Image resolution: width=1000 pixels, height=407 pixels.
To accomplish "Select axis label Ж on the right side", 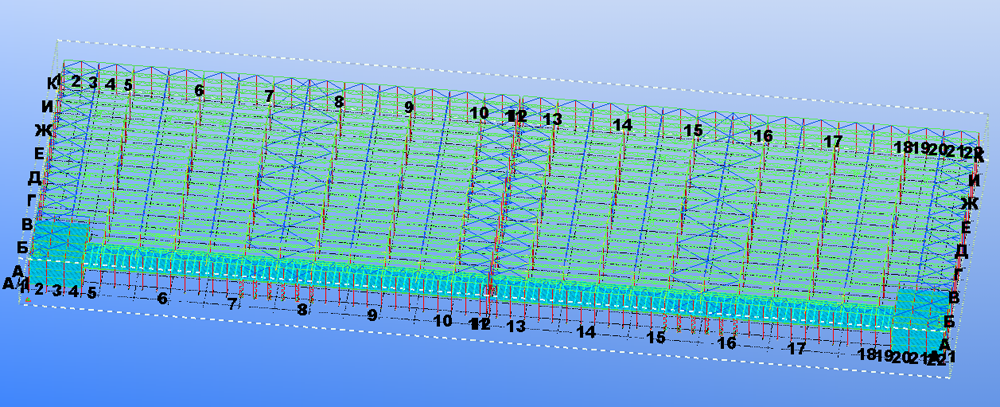I will (x=968, y=204).
